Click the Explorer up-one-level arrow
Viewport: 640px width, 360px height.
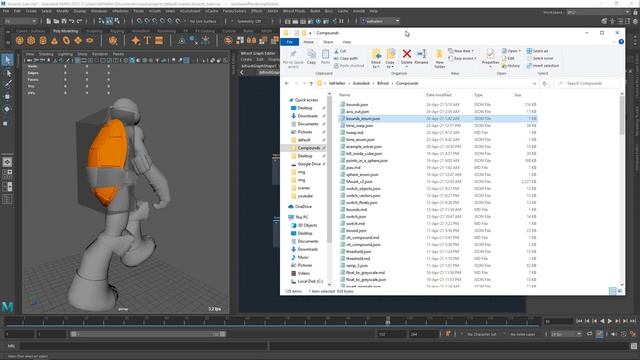[x=311, y=83]
